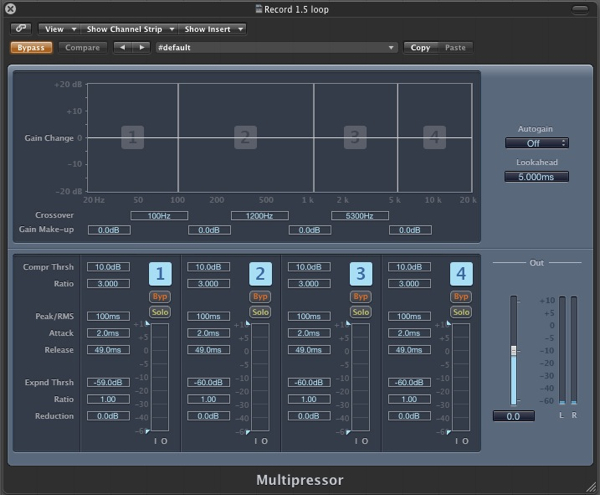Bypass band 4 with Byp button
This screenshot has width=600, height=495.
point(461,297)
